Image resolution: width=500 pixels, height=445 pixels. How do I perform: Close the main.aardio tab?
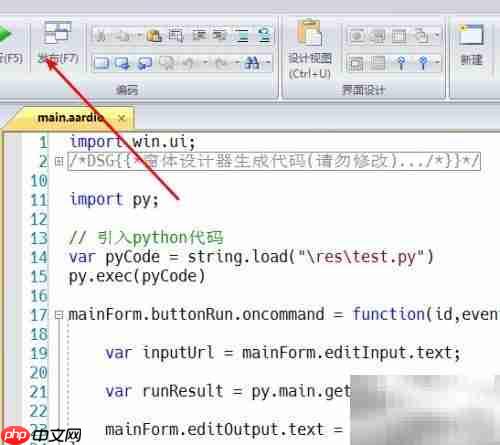[122, 118]
